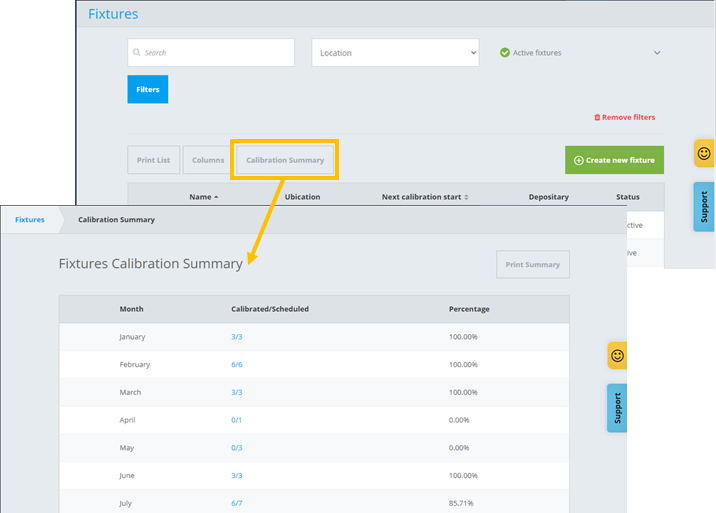Image resolution: width=716 pixels, height=513 pixels.
Task: Sort by Next calibration start arrows
Action: 466,197
